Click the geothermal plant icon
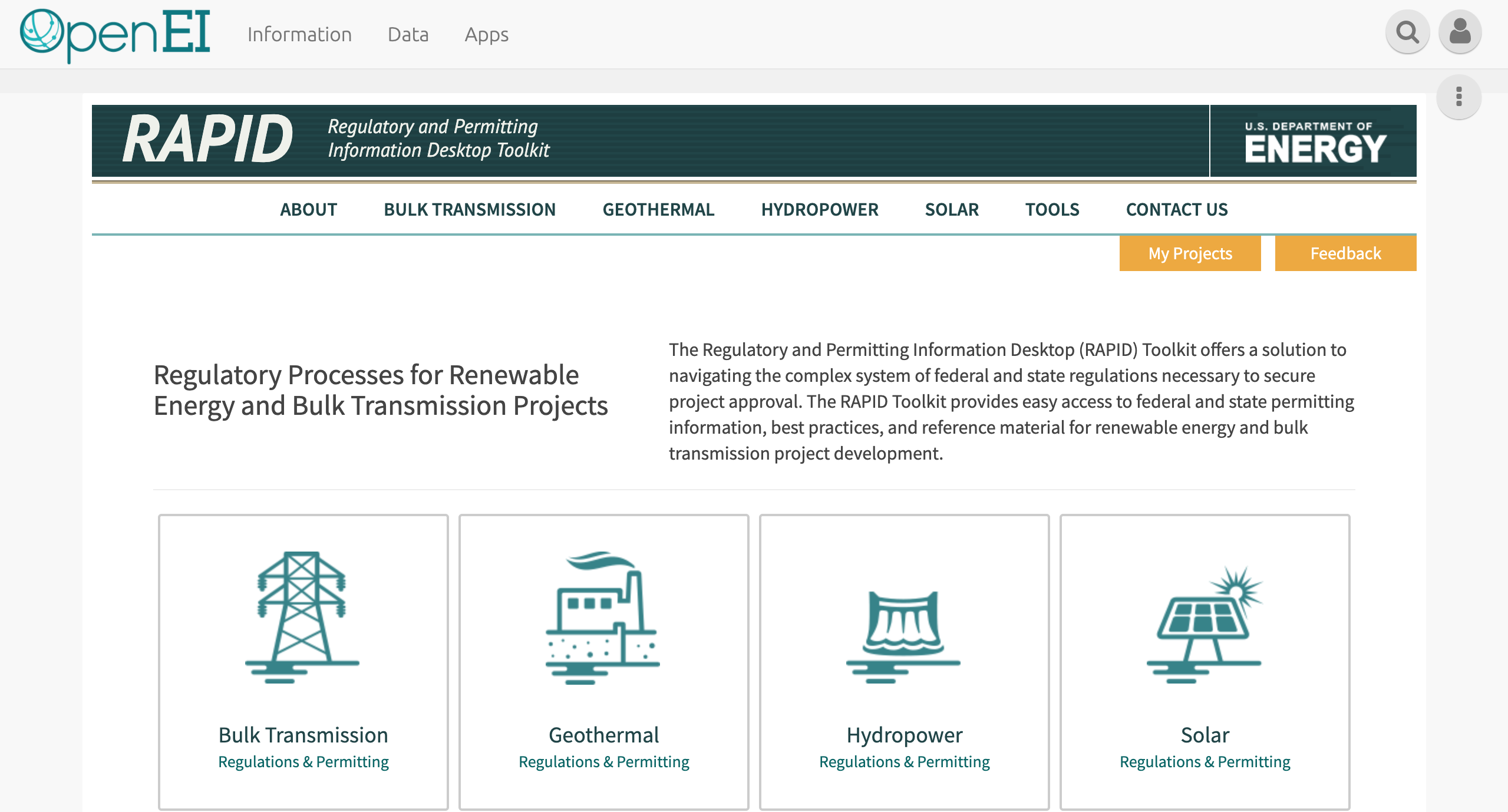 pos(603,617)
